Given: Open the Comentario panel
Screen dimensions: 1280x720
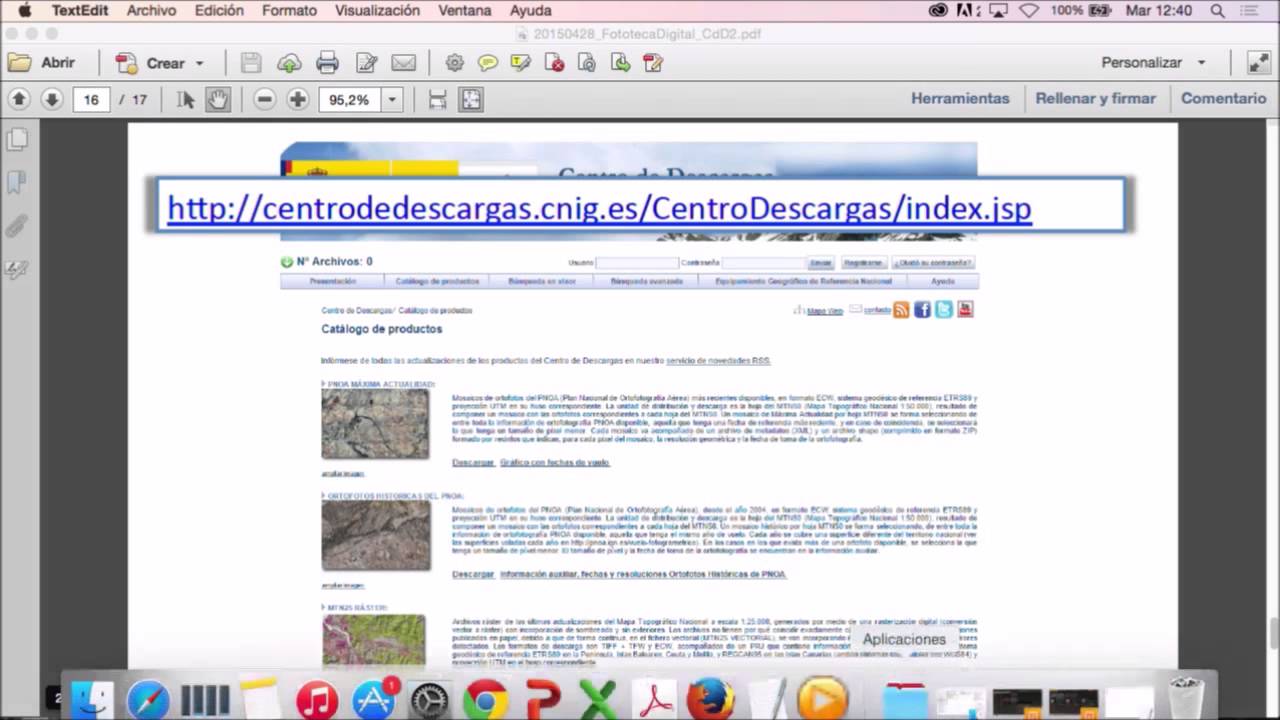Looking at the screenshot, I should 1224,98.
